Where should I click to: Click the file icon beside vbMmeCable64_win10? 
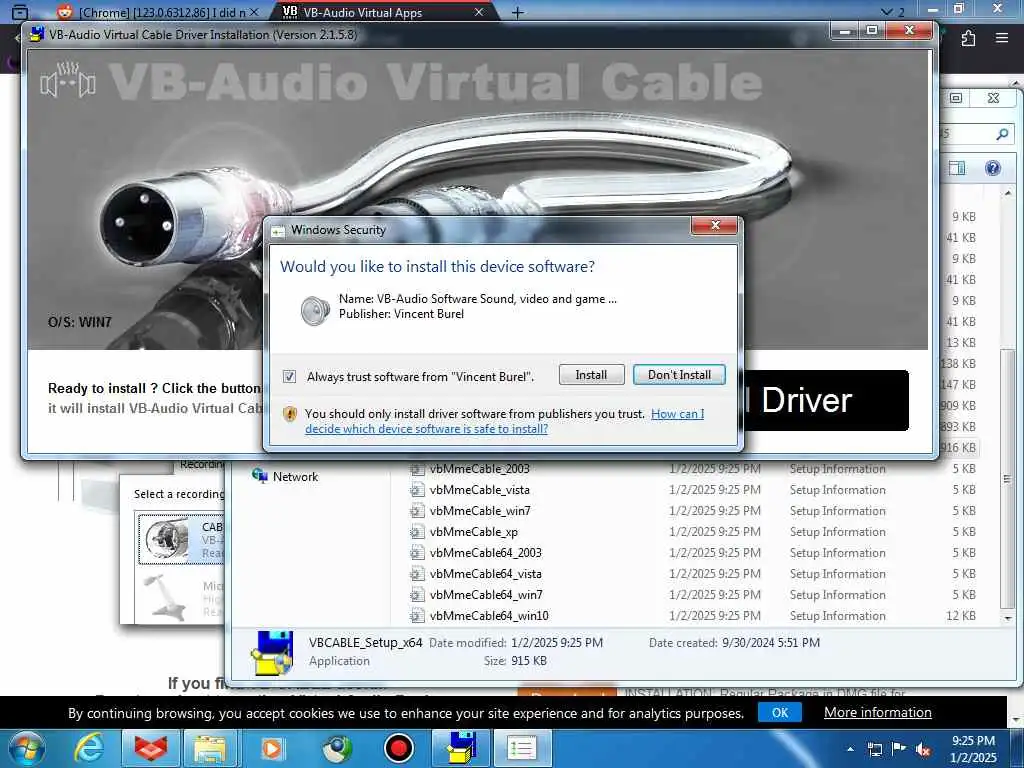pos(417,616)
